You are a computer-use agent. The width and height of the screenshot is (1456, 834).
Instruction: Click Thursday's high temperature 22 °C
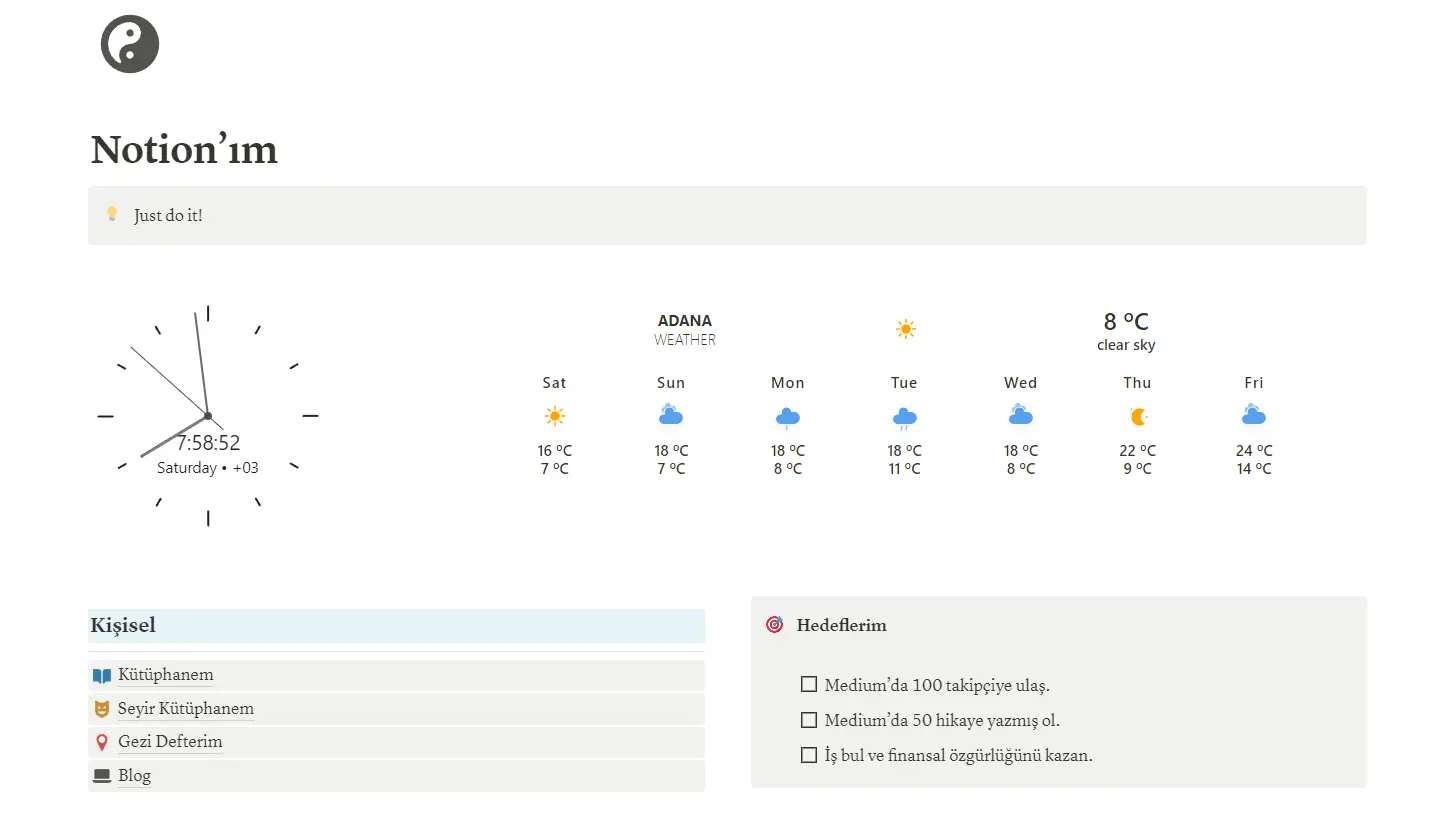[x=1137, y=451]
